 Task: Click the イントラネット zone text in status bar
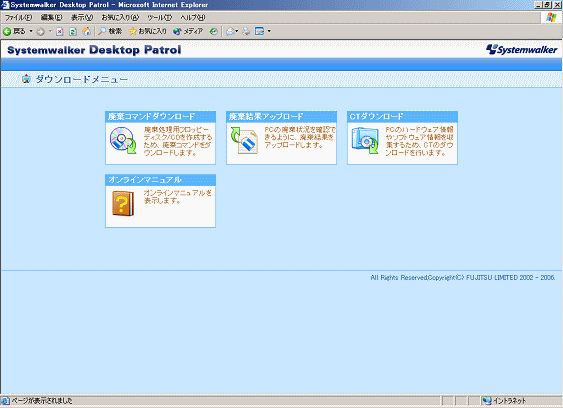coord(509,401)
